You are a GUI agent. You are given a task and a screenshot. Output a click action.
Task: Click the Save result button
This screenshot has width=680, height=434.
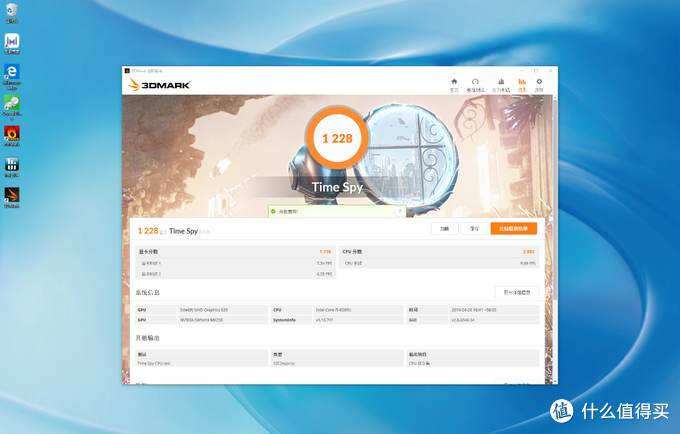(x=474, y=228)
